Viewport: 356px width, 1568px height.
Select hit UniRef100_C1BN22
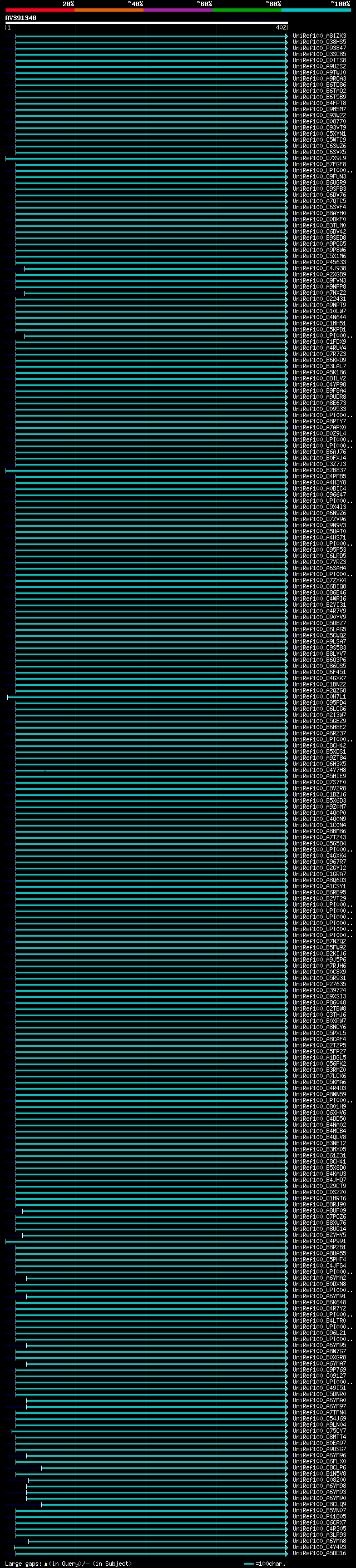319,684
